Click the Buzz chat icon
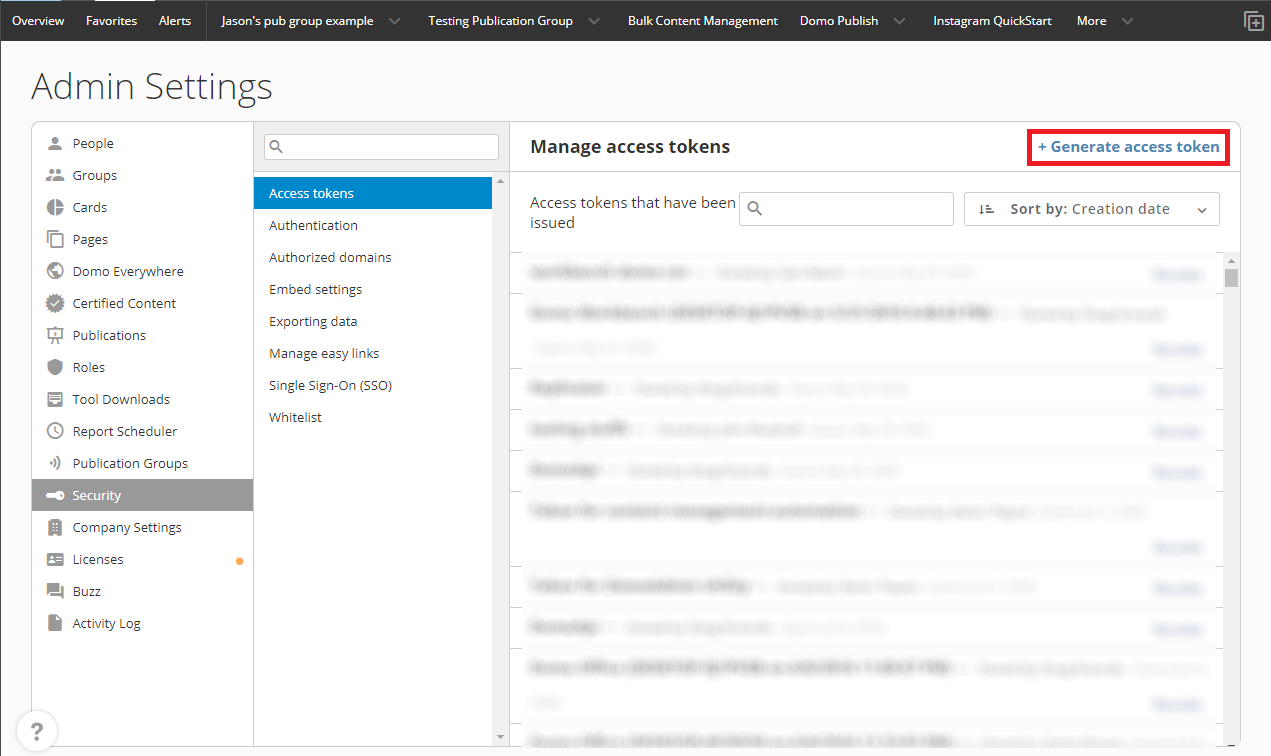Image resolution: width=1271 pixels, height=756 pixels. click(x=56, y=591)
